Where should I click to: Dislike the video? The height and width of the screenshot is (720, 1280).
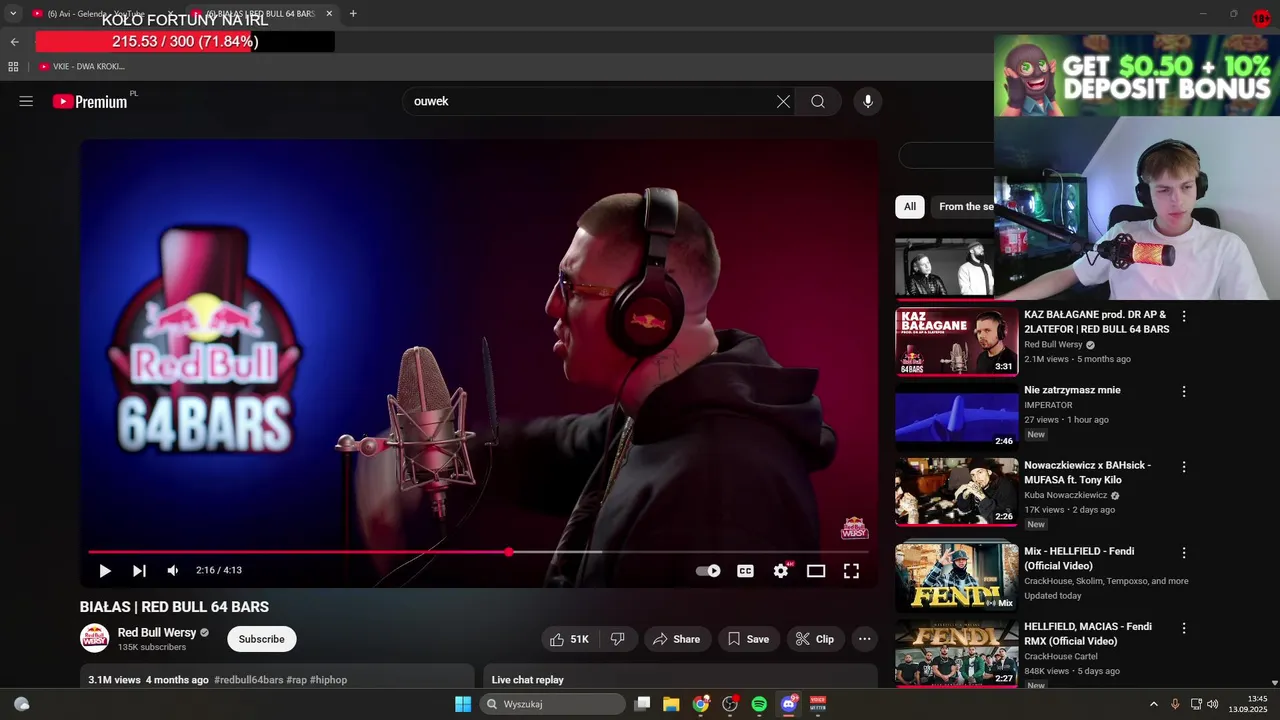pos(618,639)
